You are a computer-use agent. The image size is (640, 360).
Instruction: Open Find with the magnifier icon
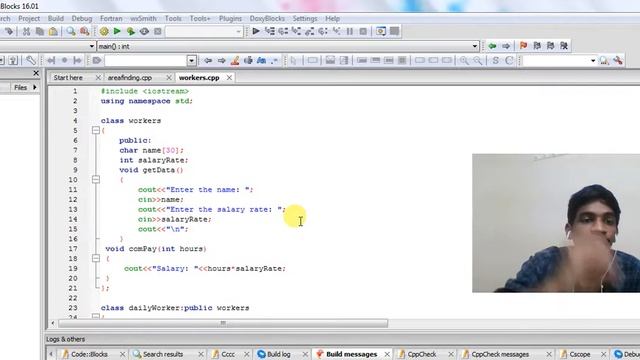(x=71, y=31)
